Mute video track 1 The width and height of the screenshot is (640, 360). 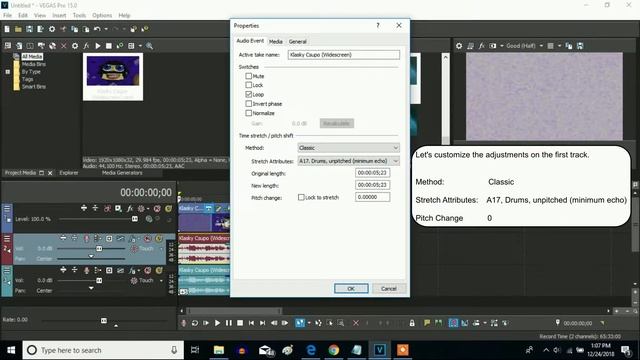(157, 209)
